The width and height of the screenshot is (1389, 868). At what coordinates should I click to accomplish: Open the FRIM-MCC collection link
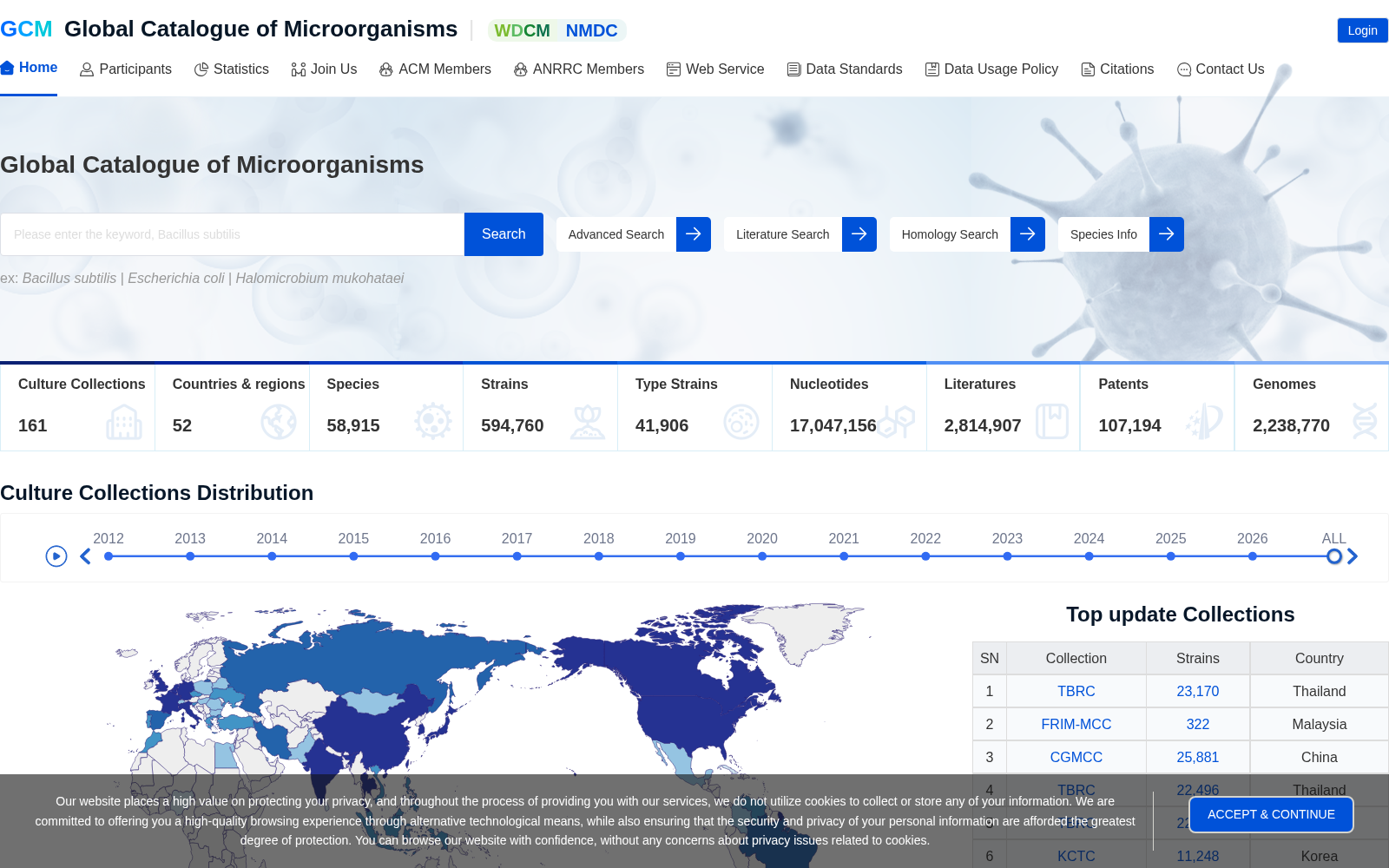tap(1076, 724)
